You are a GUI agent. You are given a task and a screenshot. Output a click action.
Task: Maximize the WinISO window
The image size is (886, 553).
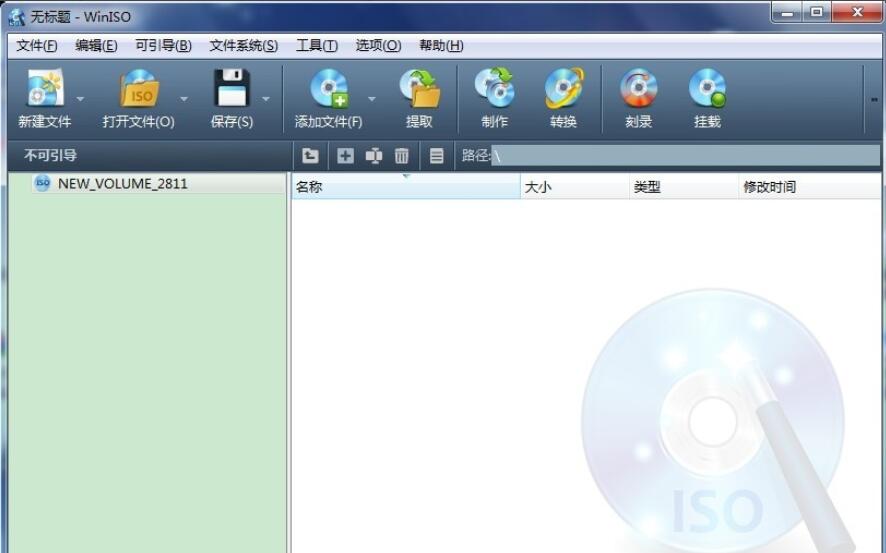coord(816,12)
